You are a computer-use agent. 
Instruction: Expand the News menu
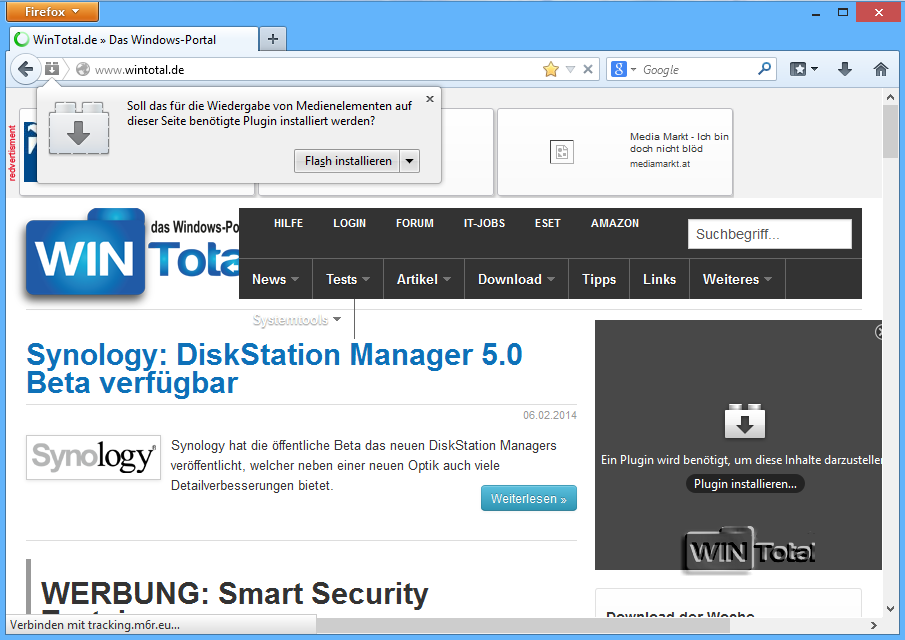tap(275, 279)
